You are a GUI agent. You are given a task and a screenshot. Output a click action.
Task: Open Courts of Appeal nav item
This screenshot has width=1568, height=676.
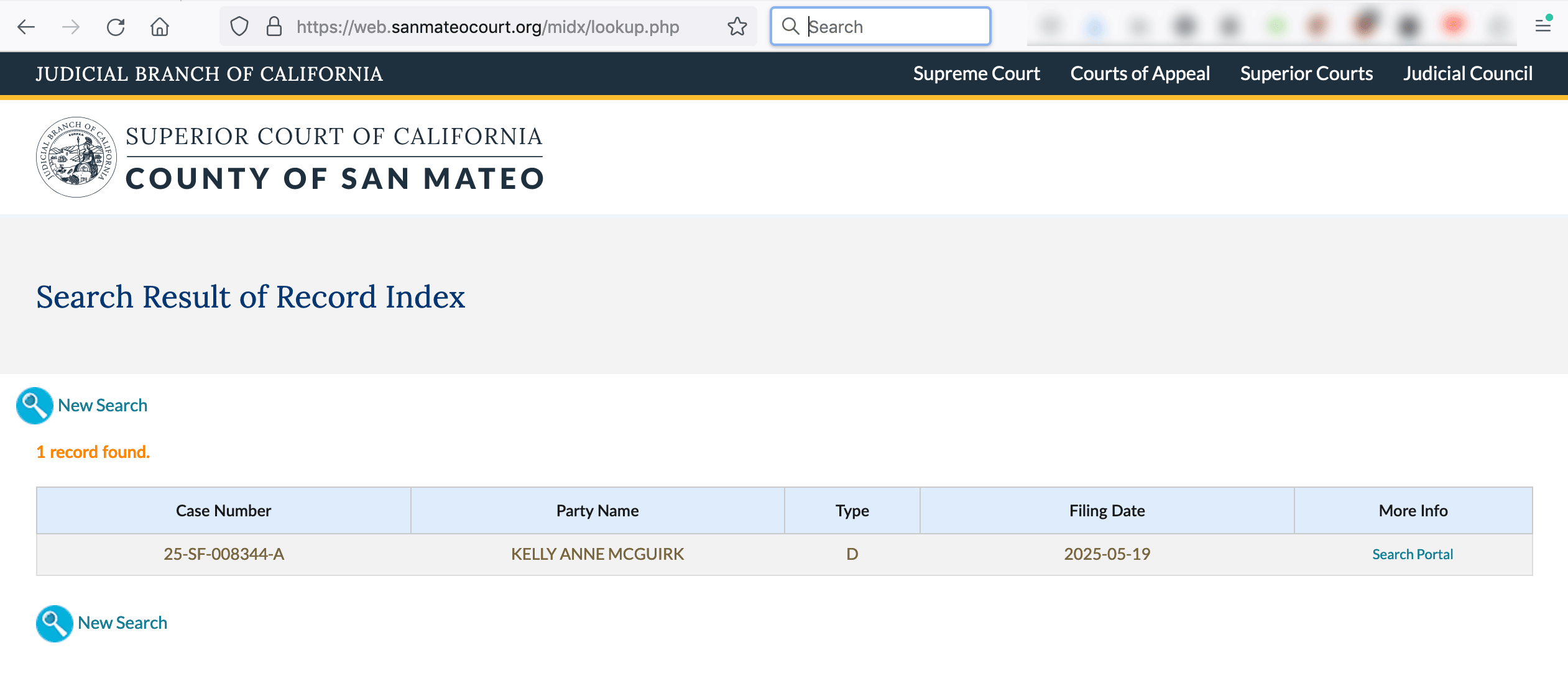coord(1140,74)
